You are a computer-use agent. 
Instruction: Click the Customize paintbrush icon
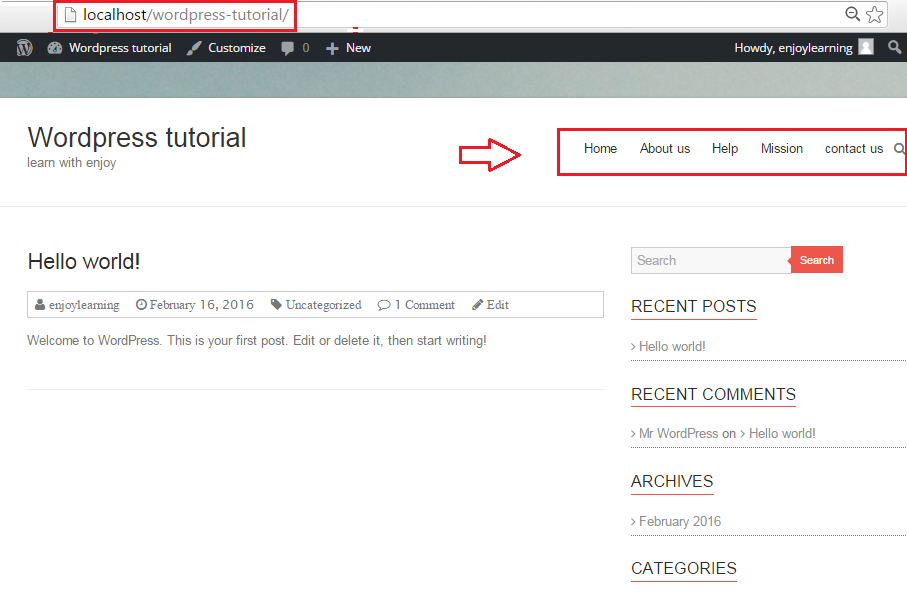click(x=194, y=48)
